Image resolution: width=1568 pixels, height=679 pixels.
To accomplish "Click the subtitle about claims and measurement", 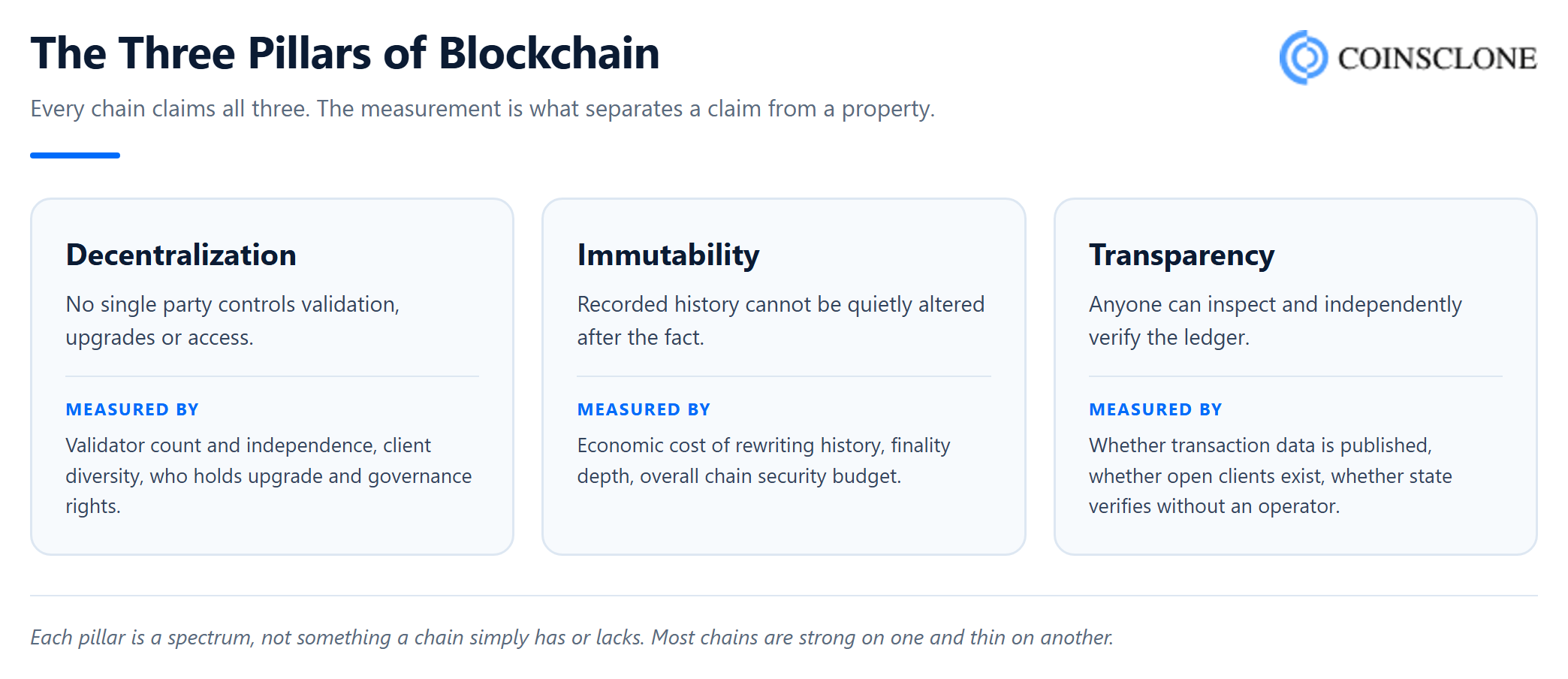I will tap(482, 109).
